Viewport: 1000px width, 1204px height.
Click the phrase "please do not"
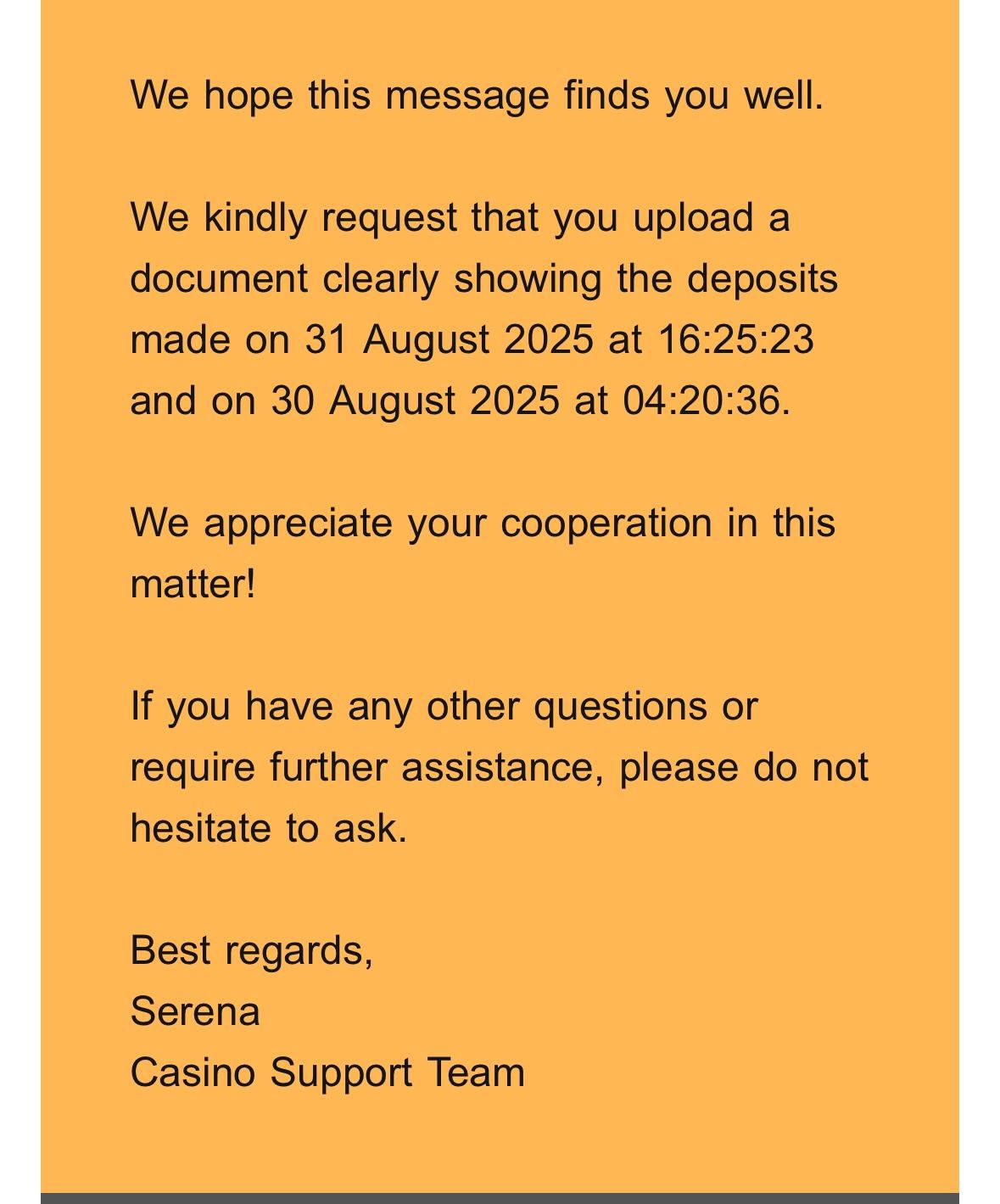(x=744, y=767)
